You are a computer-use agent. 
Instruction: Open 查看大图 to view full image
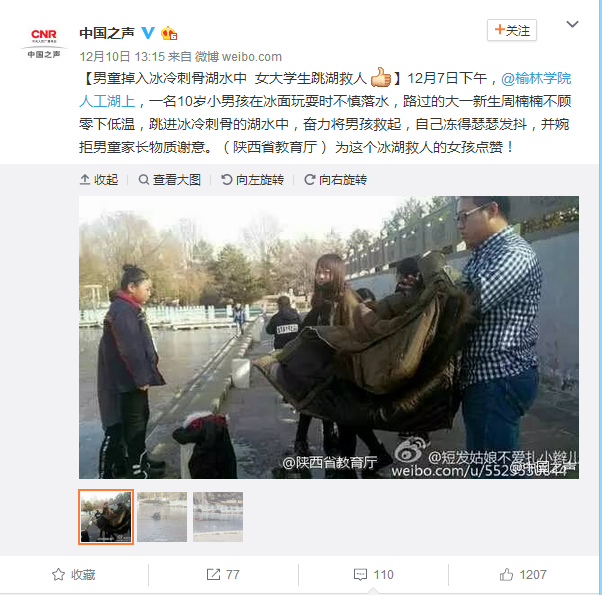[x=170, y=180]
